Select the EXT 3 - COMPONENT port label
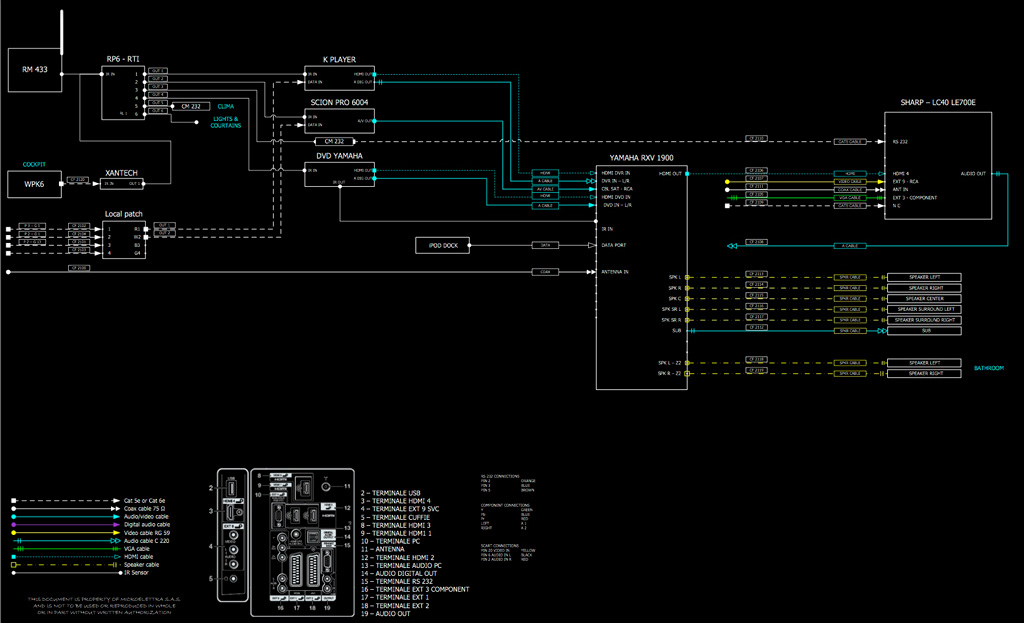The width and height of the screenshot is (1024, 623). (914, 197)
